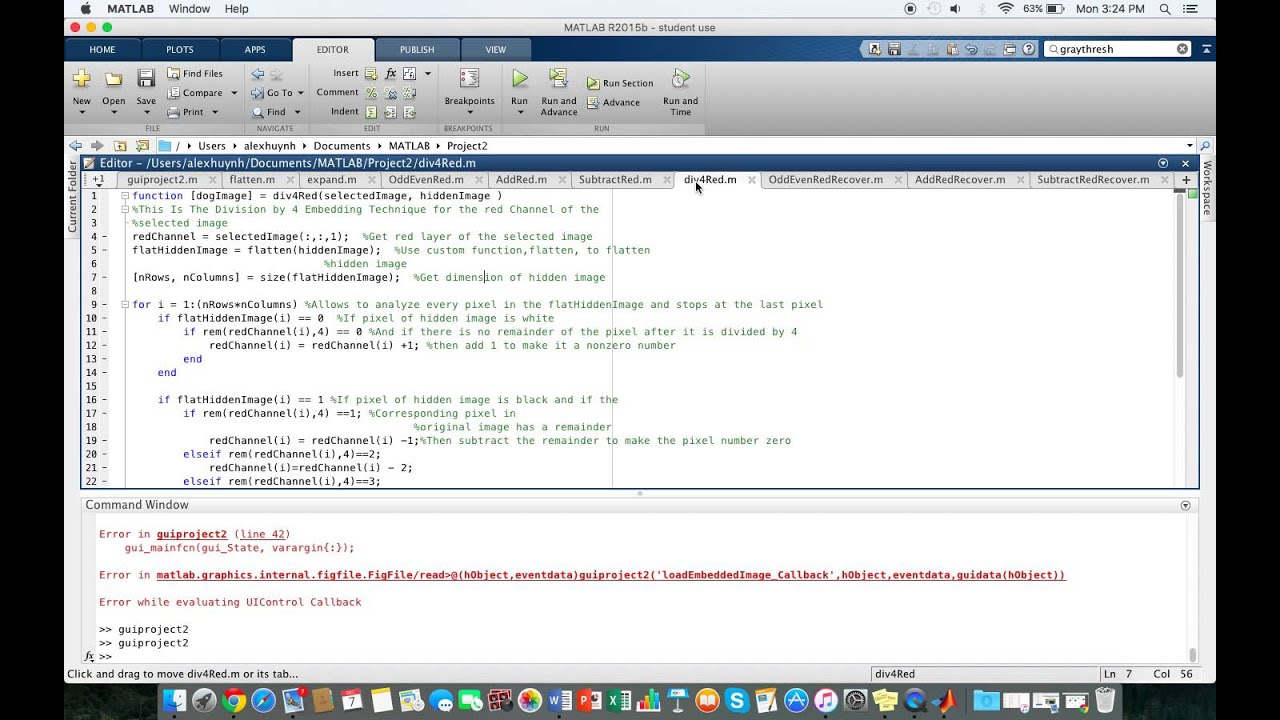This screenshot has width=1280, height=720.
Task: Click the Insert section icon
Action: point(371,74)
